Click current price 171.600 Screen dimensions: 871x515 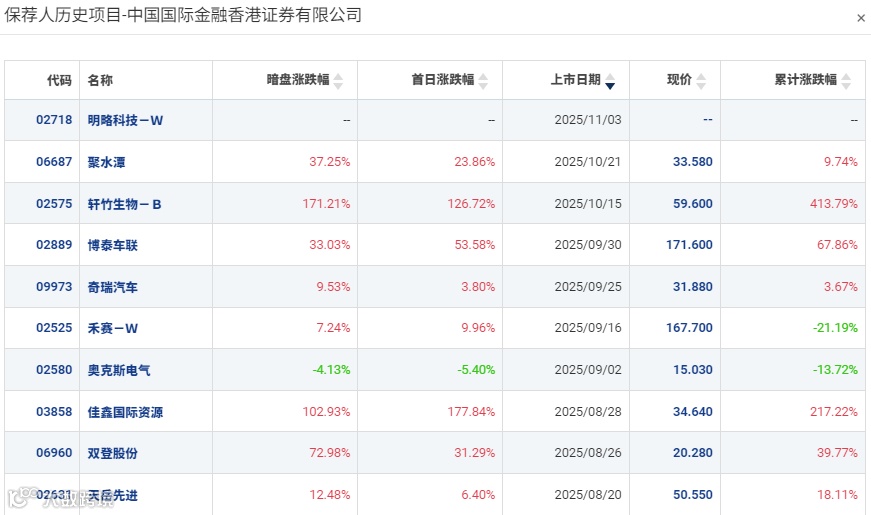point(689,244)
